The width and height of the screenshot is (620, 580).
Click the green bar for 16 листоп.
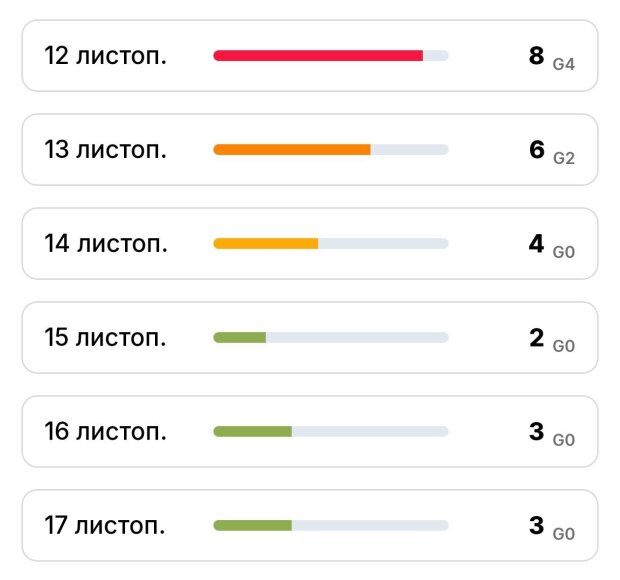(253, 431)
